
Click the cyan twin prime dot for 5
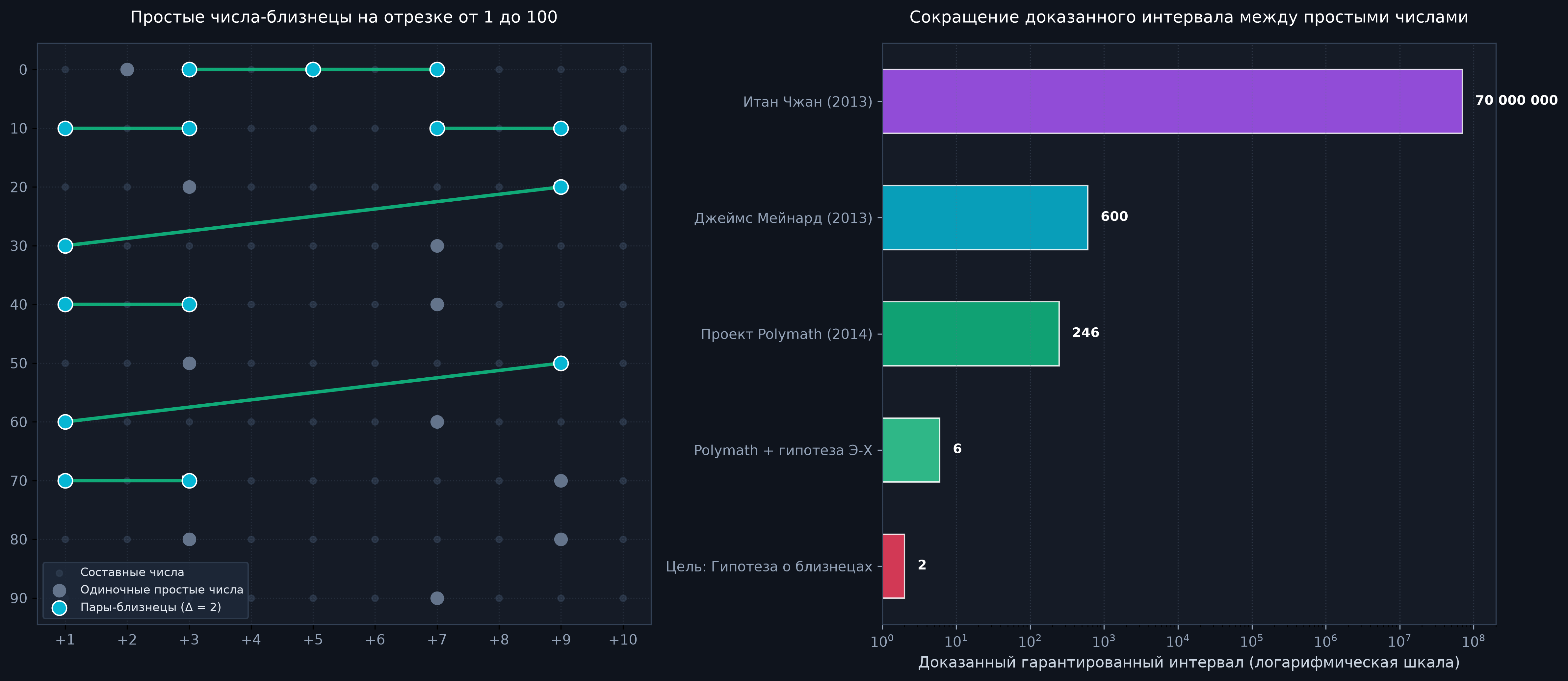click(x=313, y=69)
